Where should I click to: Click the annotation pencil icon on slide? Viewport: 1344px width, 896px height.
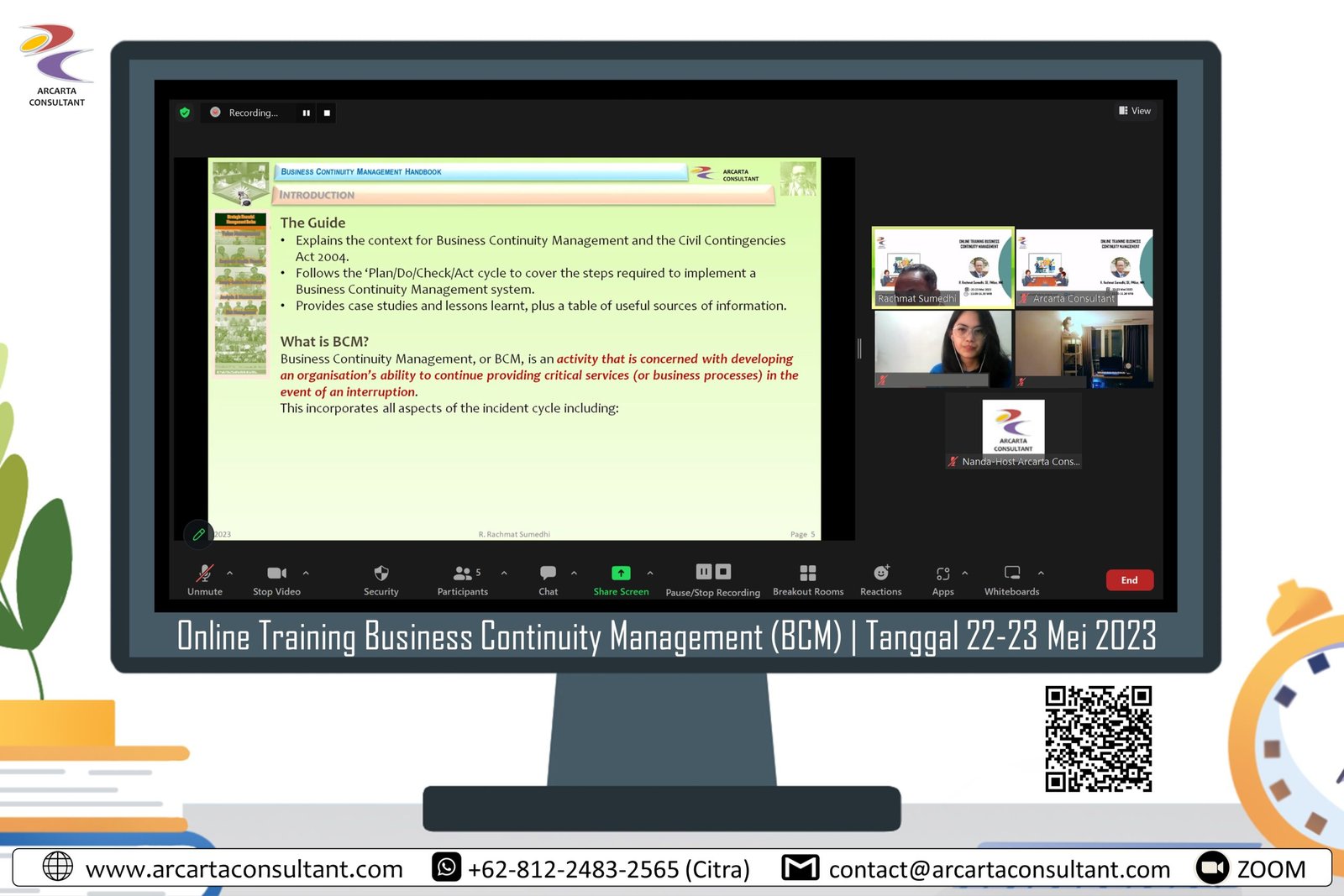199,533
